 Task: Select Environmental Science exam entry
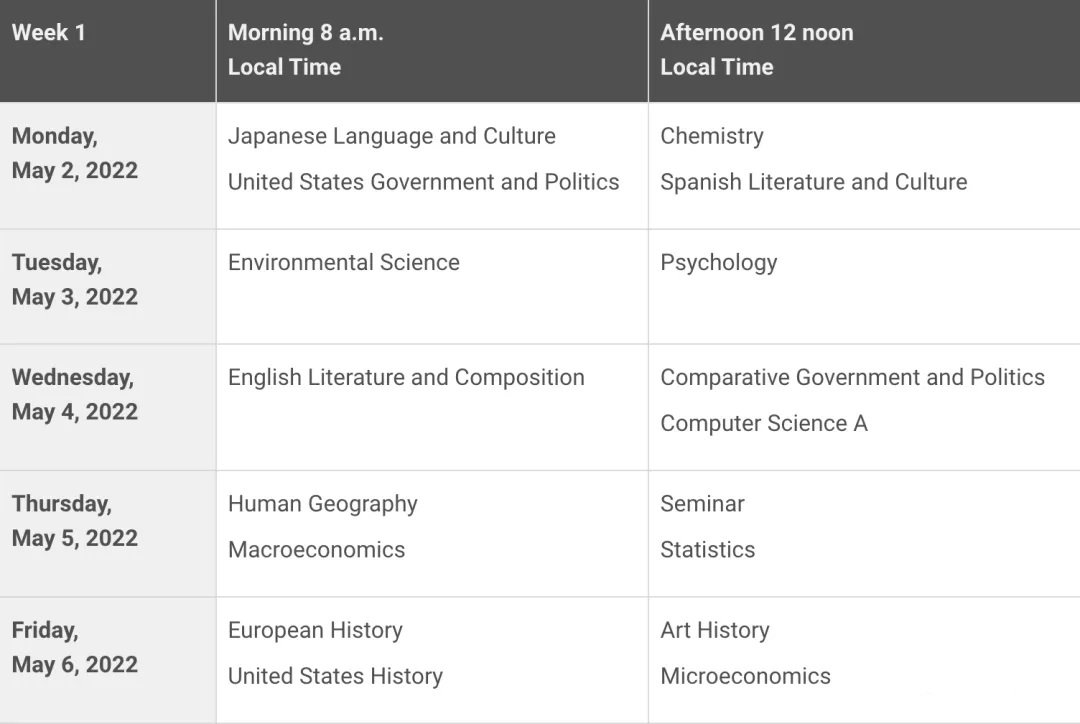click(x=344, y=262)
